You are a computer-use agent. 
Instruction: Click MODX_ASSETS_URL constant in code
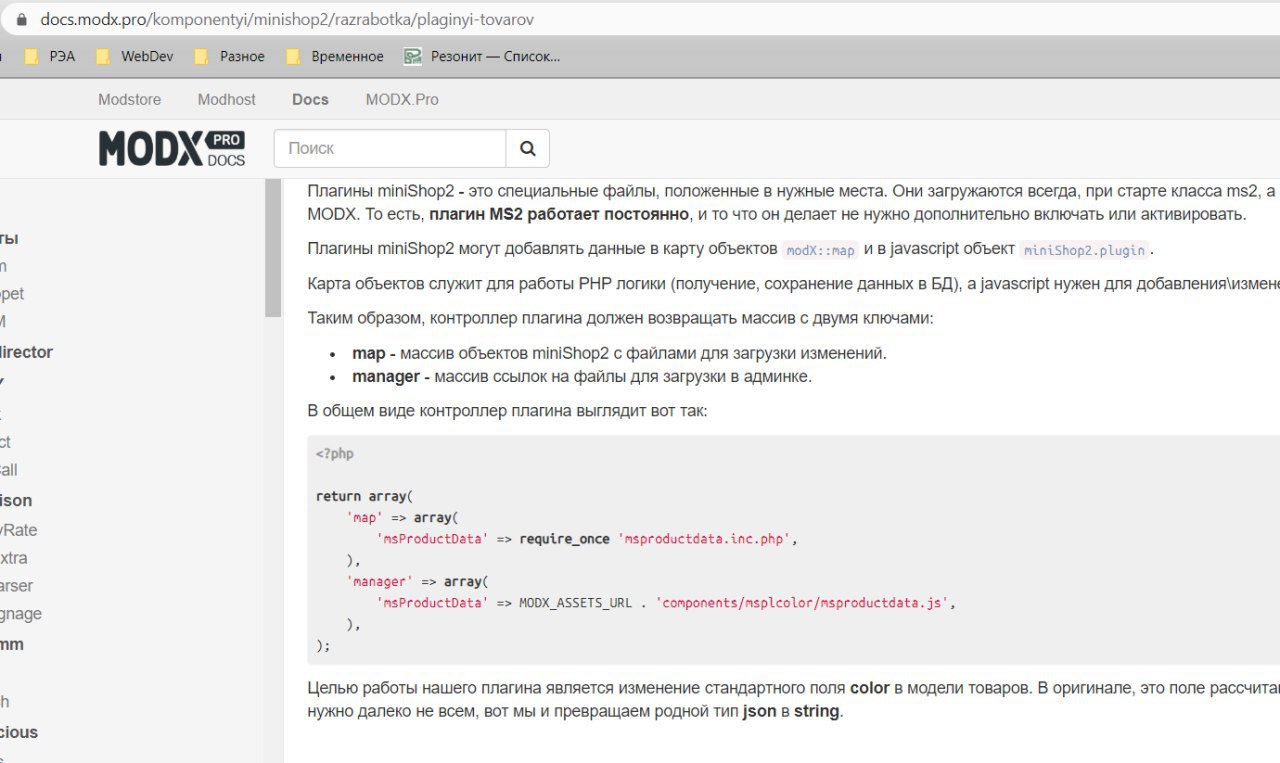pos(575,604)
